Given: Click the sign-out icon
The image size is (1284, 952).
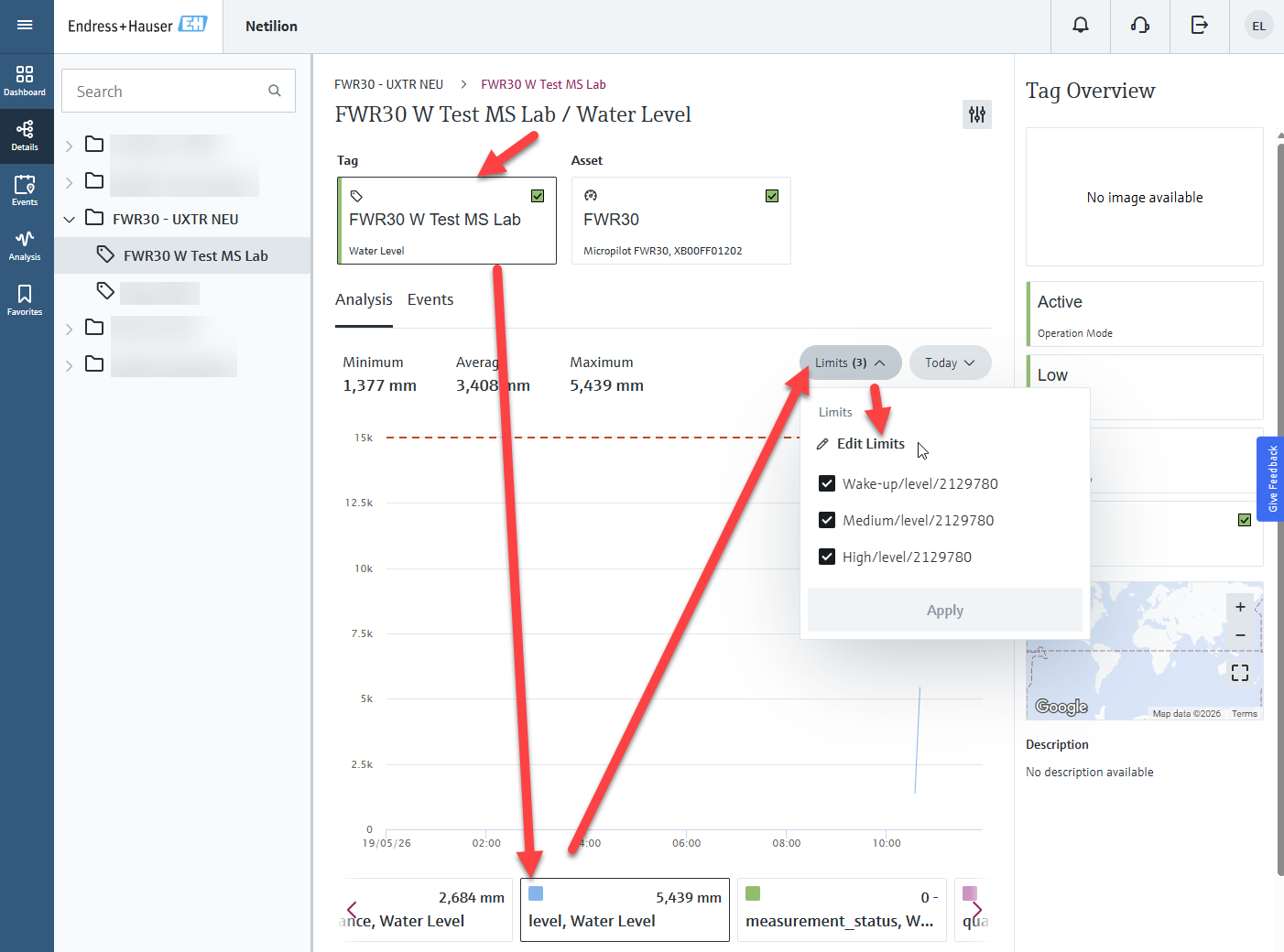Looking at the screenshot, I should (x=1200, y=26).
